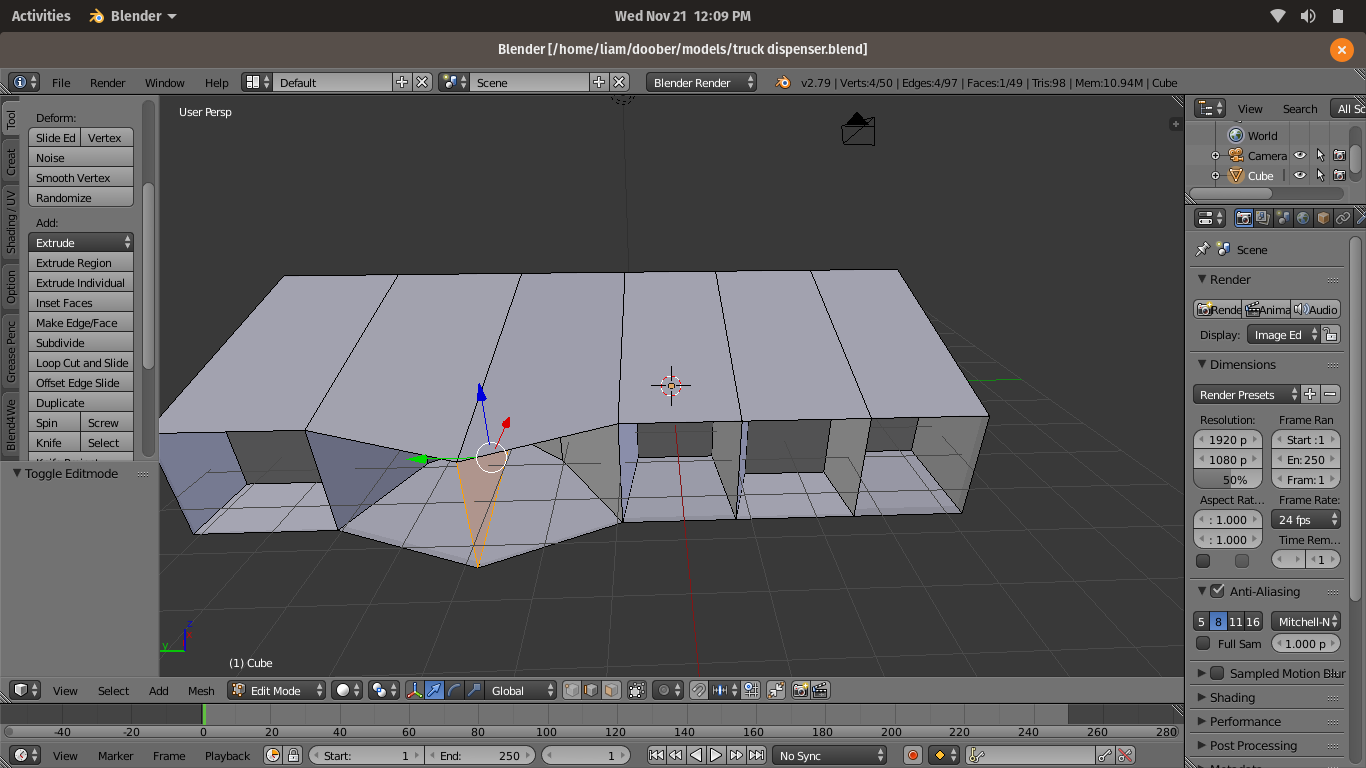The height and width of the screenshot is (768, 1366).
Task: Open the Edit Mode dropdown
Action: [x=277, y=690]
